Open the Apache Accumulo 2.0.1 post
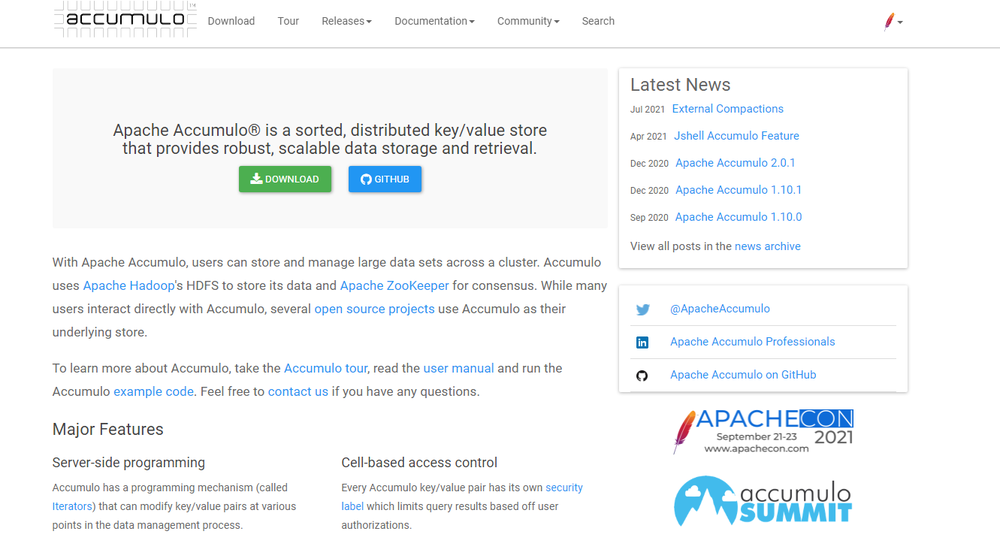The width and height of the screenshot is (1000, 543). point(735,163)
